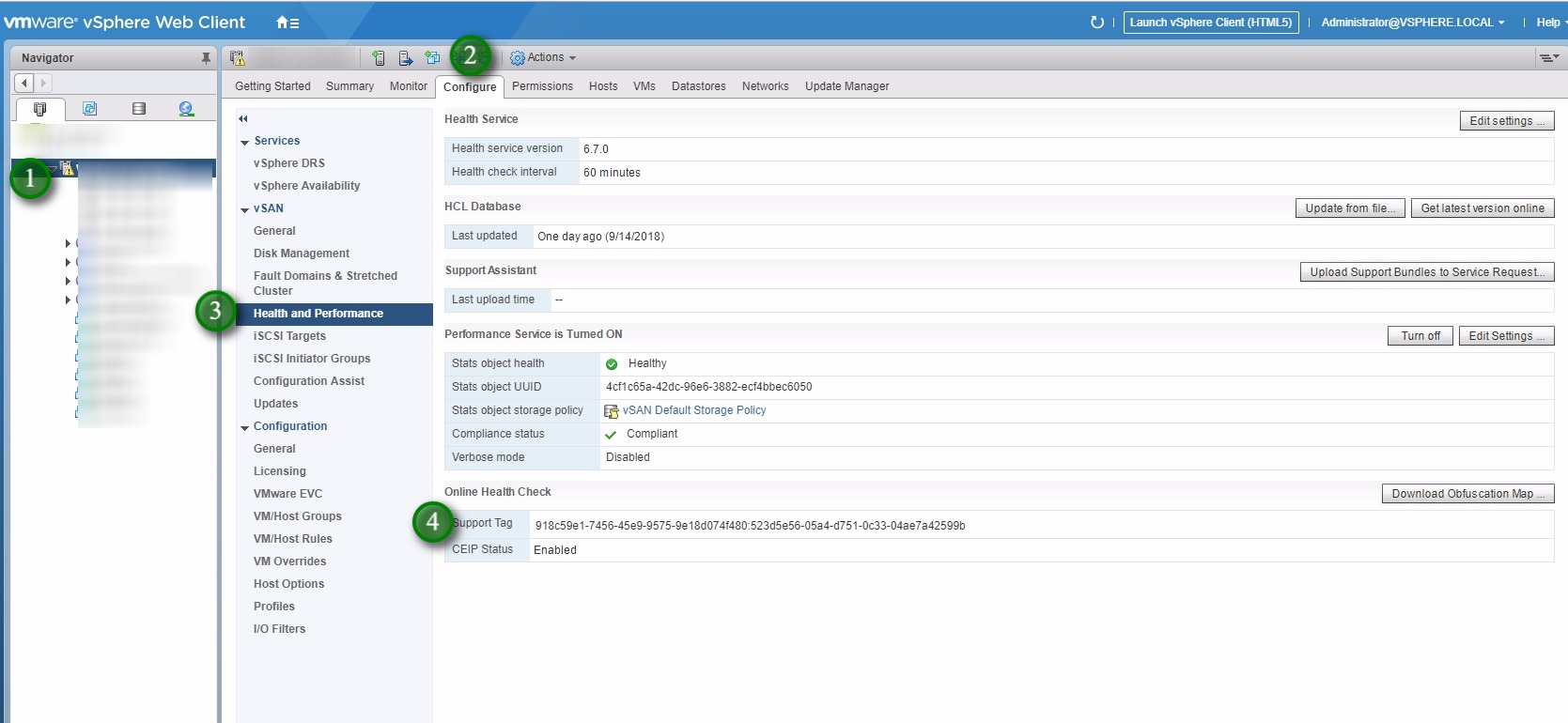Open the Networking inventory view icon

(186, 109)
